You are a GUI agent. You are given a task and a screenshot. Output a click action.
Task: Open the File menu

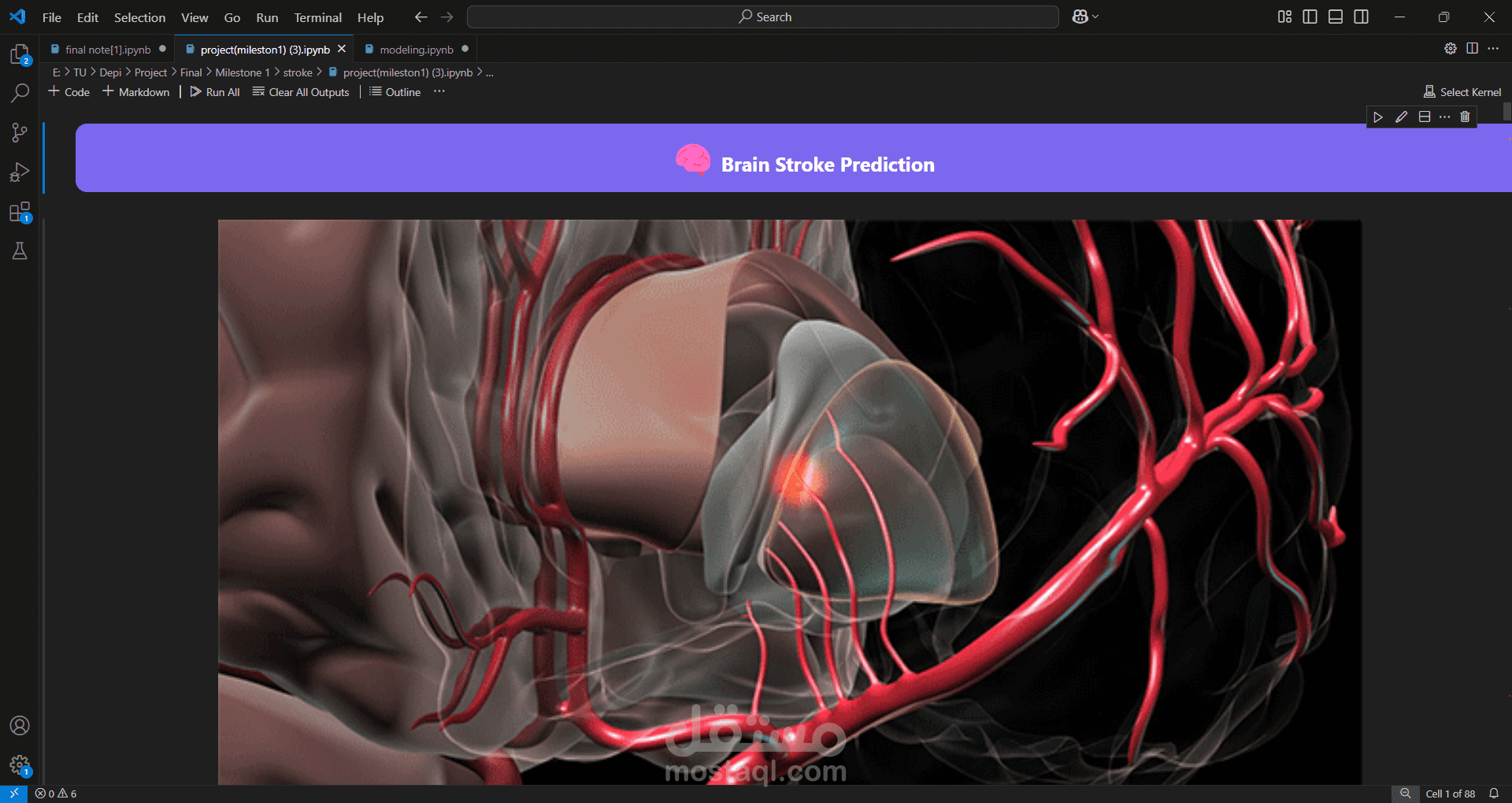pos(52,17)
